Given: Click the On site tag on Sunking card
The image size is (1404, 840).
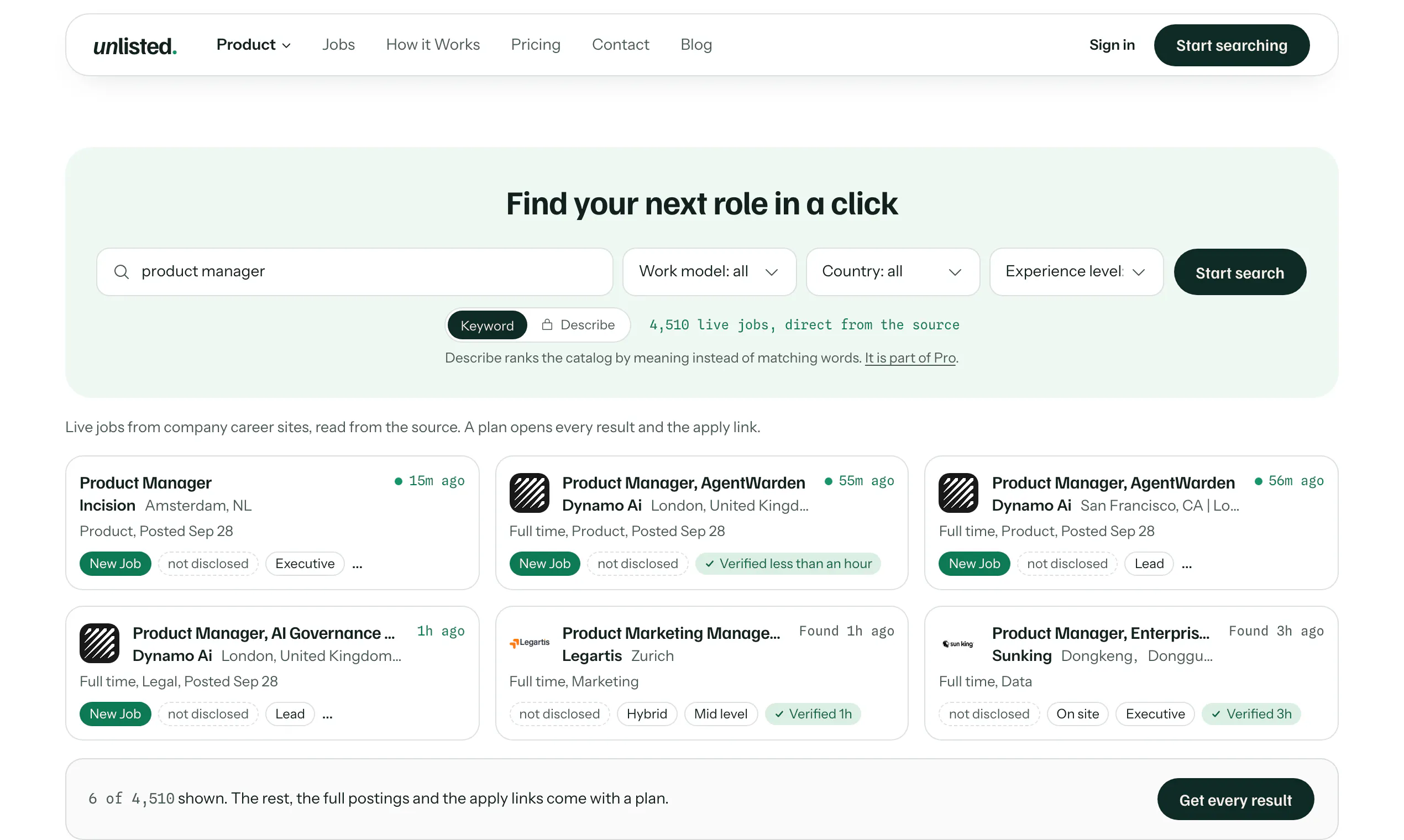Looking at the screenshot, I should [1078, 714].
